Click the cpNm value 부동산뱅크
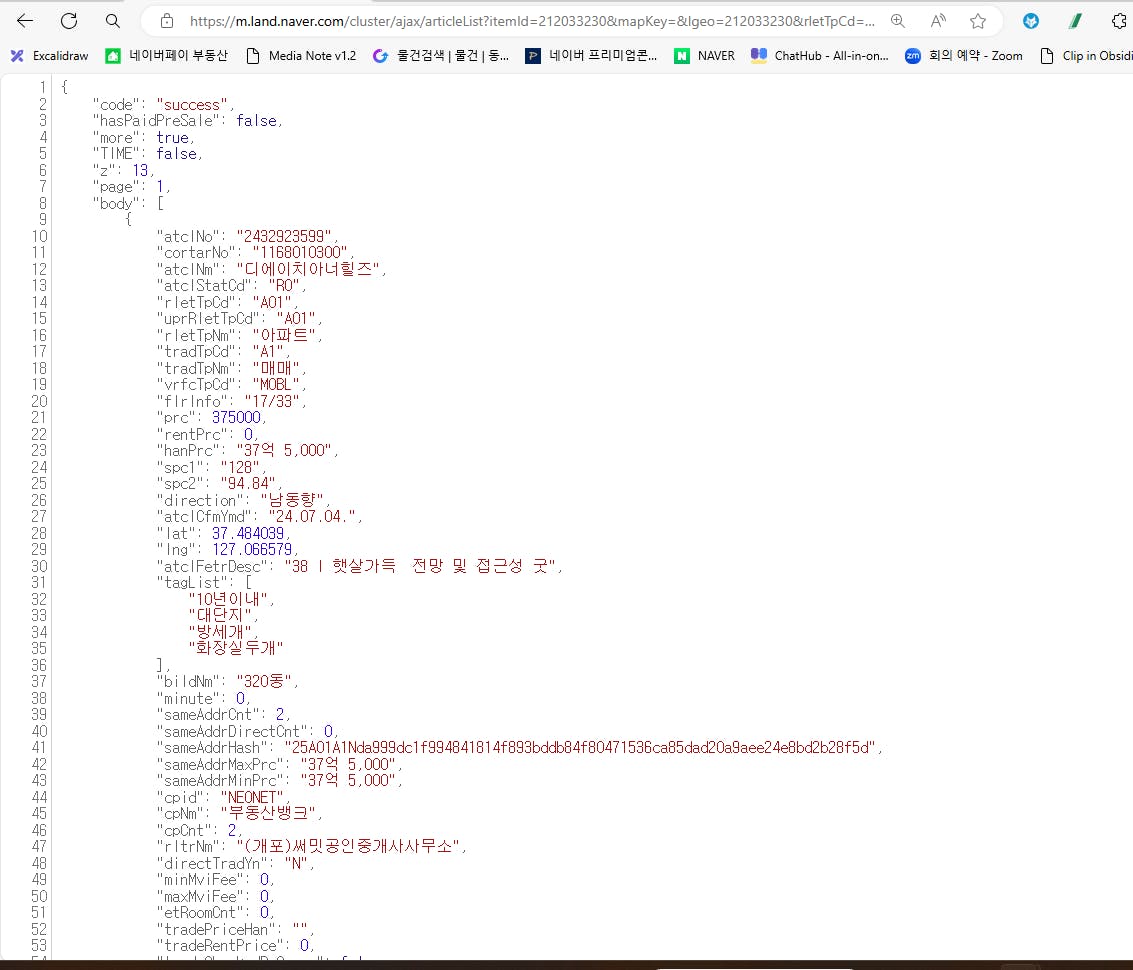This screenshot has width=1133, height=970. pyautogui.click(x=268, y=813)
